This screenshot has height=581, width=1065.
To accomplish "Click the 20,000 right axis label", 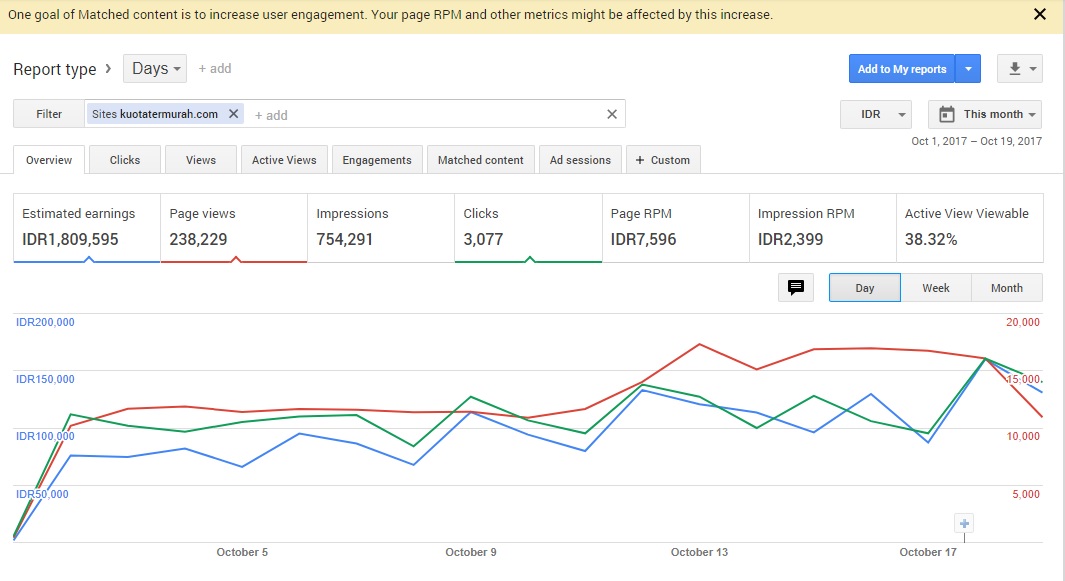I will [1023, 322].
